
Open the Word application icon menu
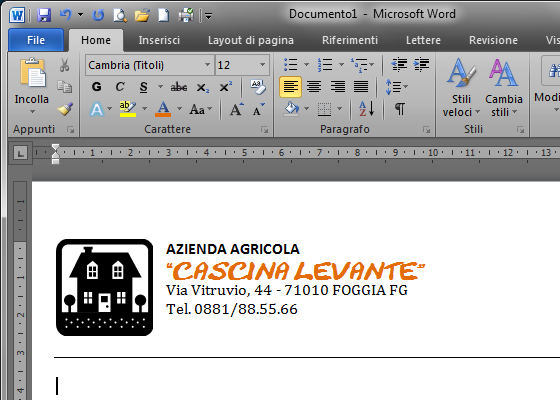point(17,15)
